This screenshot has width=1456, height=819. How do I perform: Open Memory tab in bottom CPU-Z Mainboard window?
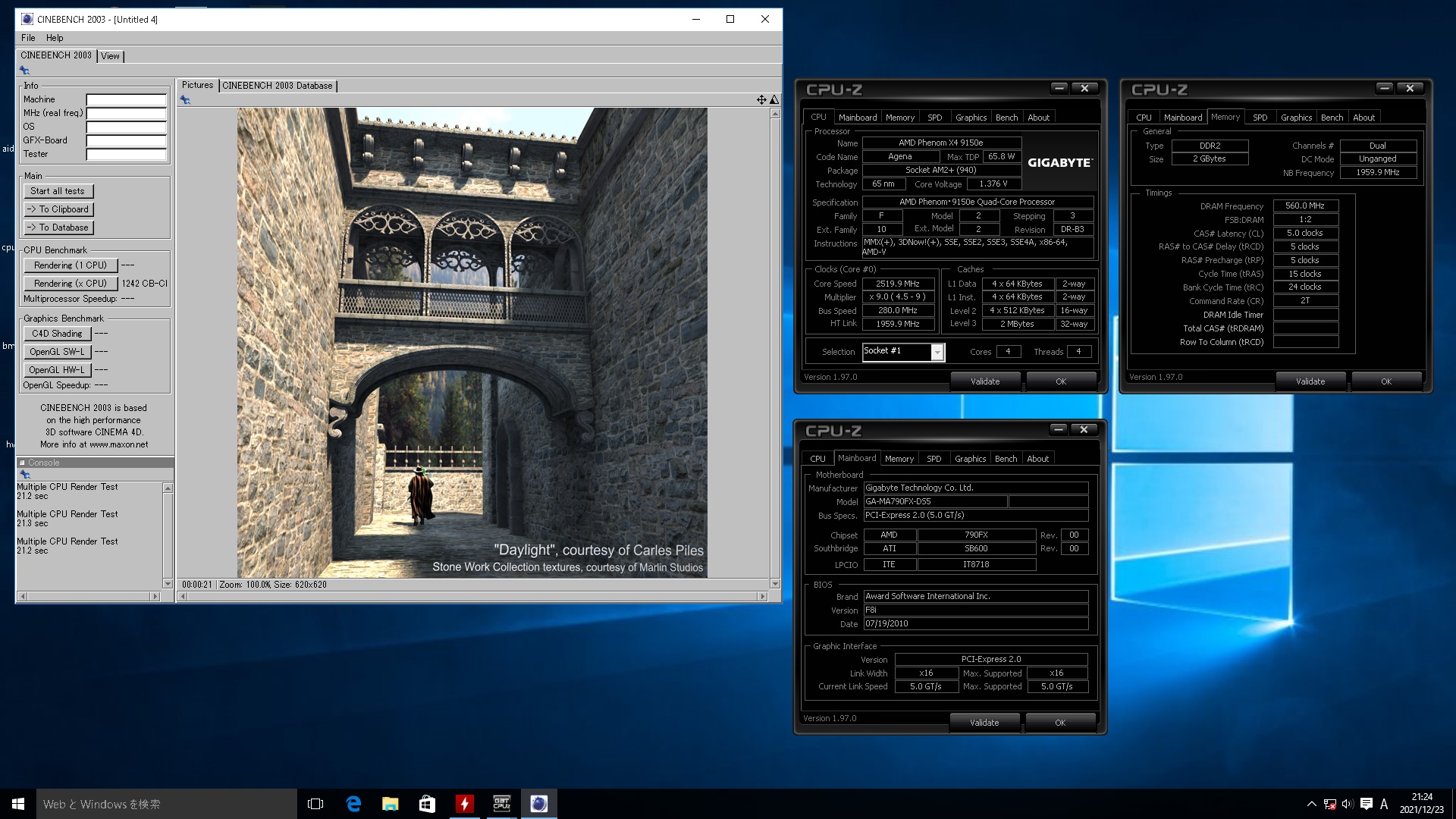[899, 459]
